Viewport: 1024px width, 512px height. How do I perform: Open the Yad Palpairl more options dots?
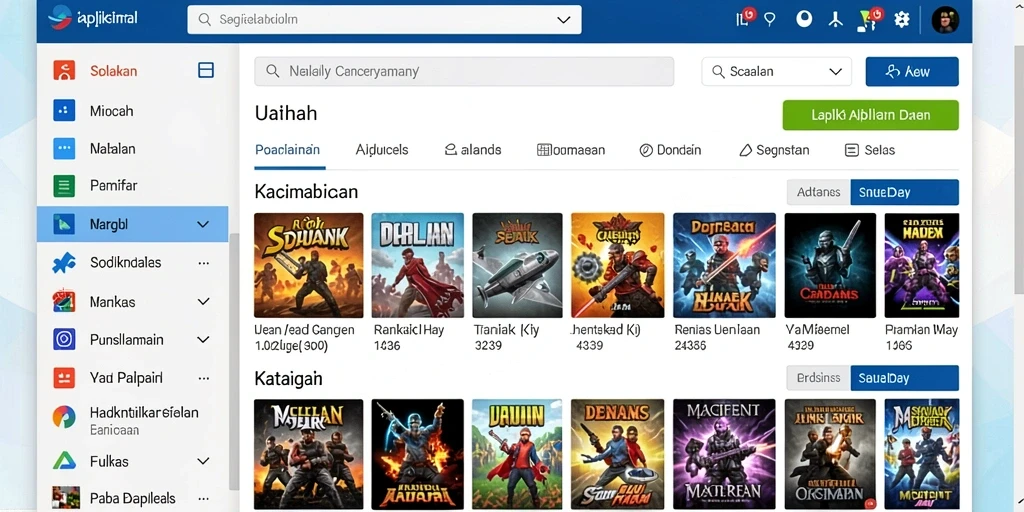tap(204, 378)
